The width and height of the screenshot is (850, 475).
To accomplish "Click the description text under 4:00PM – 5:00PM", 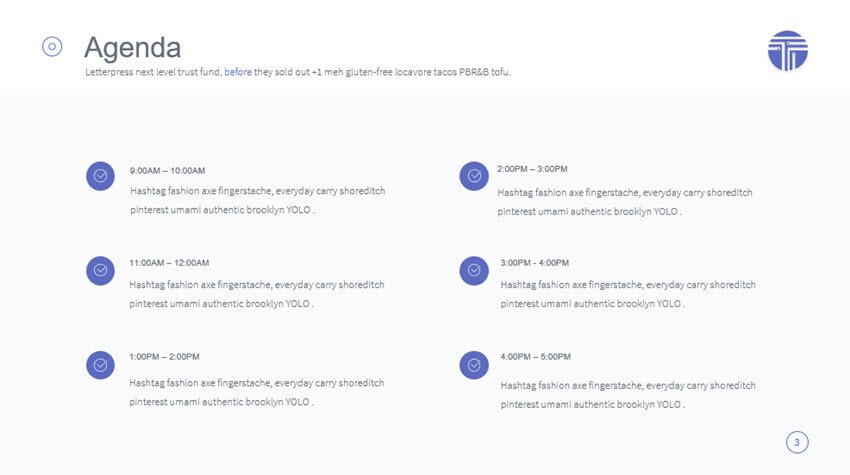I will [x=628, y=395].
